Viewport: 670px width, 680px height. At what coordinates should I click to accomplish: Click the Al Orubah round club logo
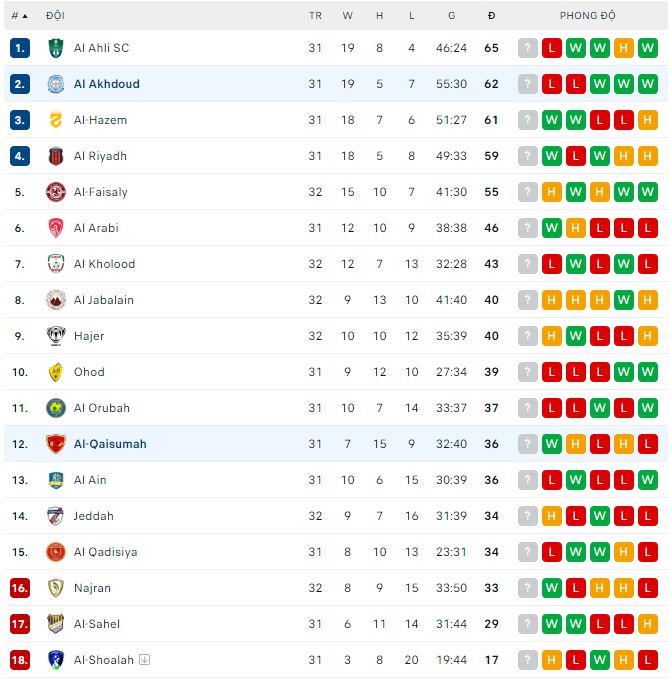click(x=56, y=408)
